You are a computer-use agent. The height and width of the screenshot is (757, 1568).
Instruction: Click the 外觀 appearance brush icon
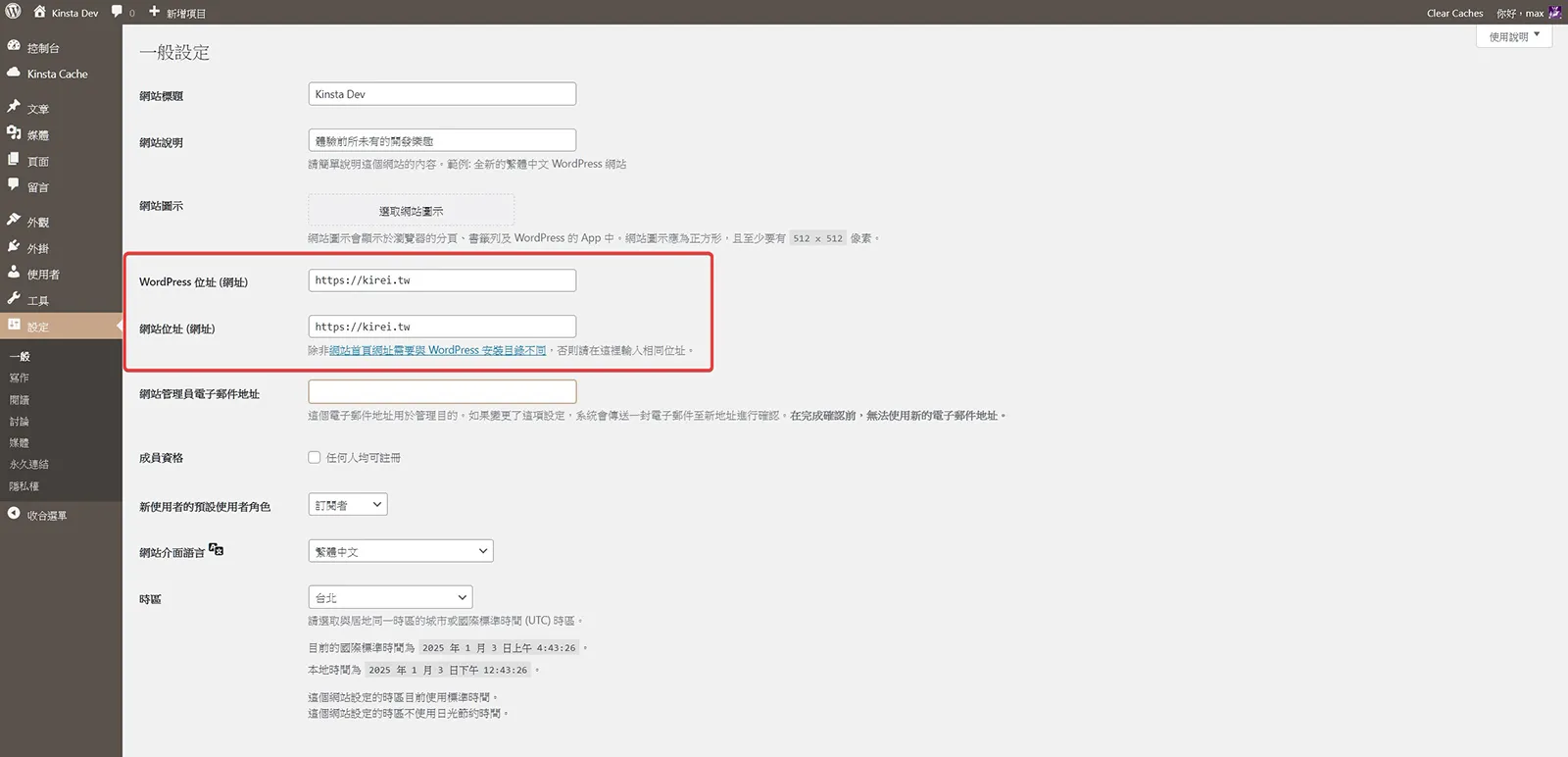pos(14,221)
